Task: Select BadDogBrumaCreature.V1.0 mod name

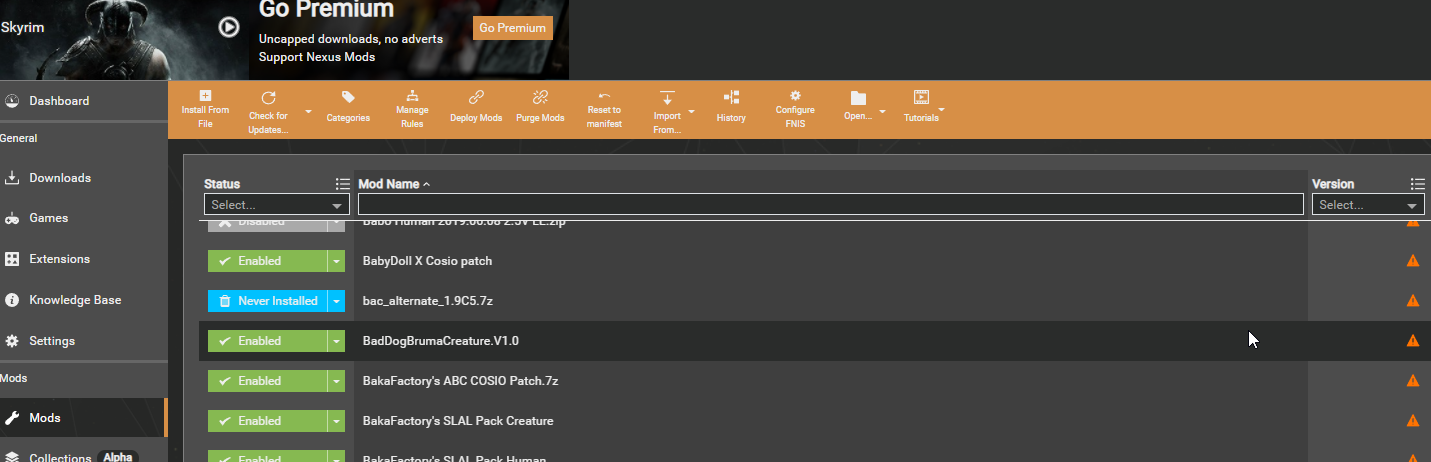Action: coord(440,341)
